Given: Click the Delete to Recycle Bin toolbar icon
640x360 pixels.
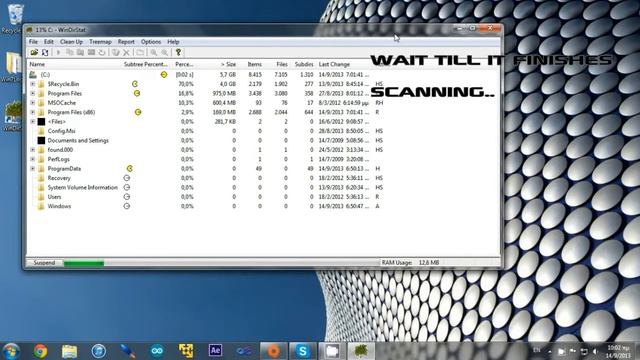Looking at the screenshot, I should 116,52.
